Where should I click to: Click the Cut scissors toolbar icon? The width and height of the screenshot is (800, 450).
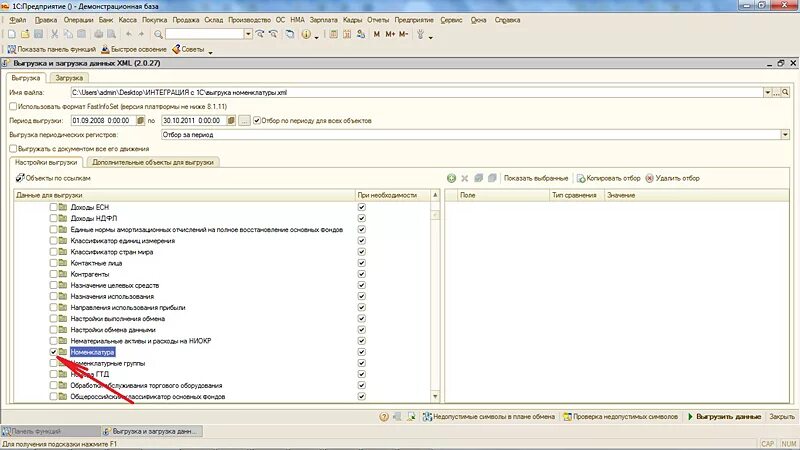55,34
